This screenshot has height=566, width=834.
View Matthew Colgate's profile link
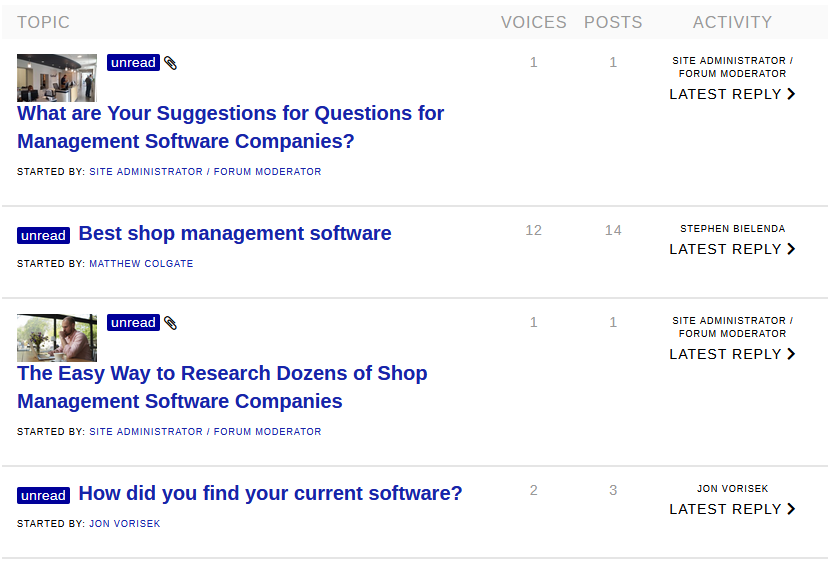[x=141, y=264]
